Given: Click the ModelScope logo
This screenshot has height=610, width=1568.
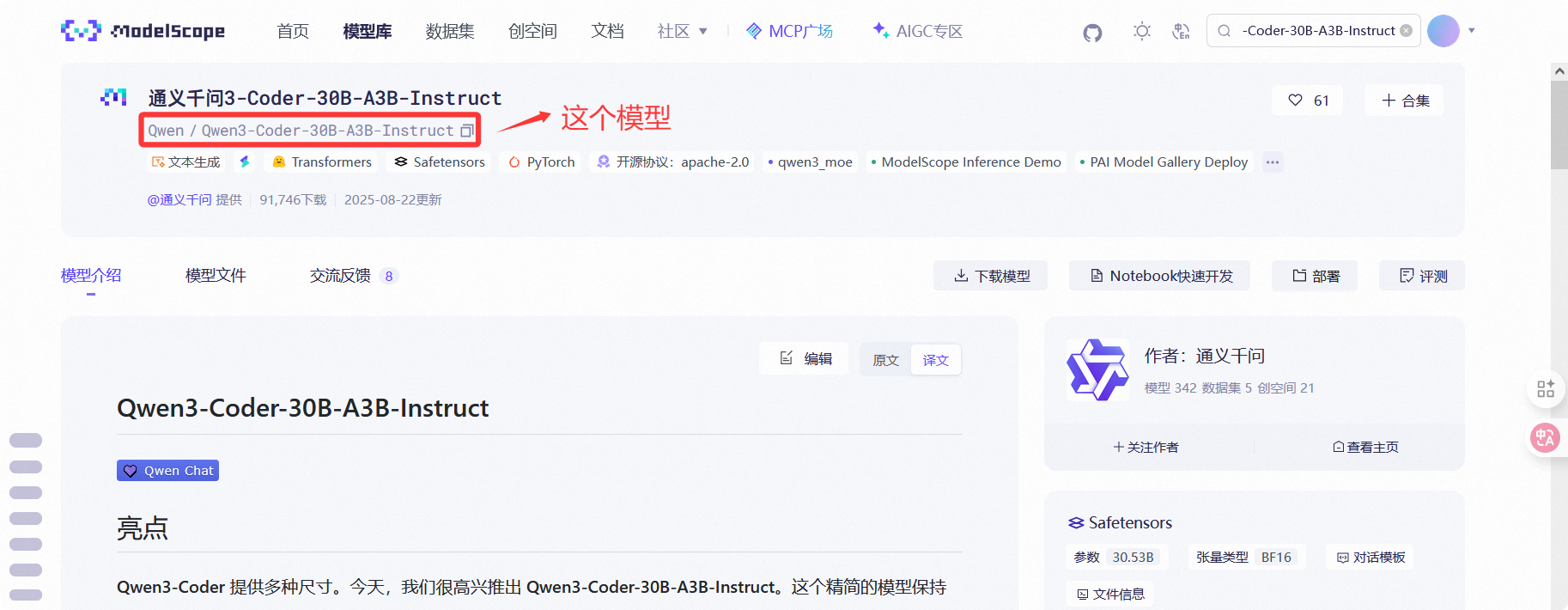Looking at the screenshot, I should [143, 31].
